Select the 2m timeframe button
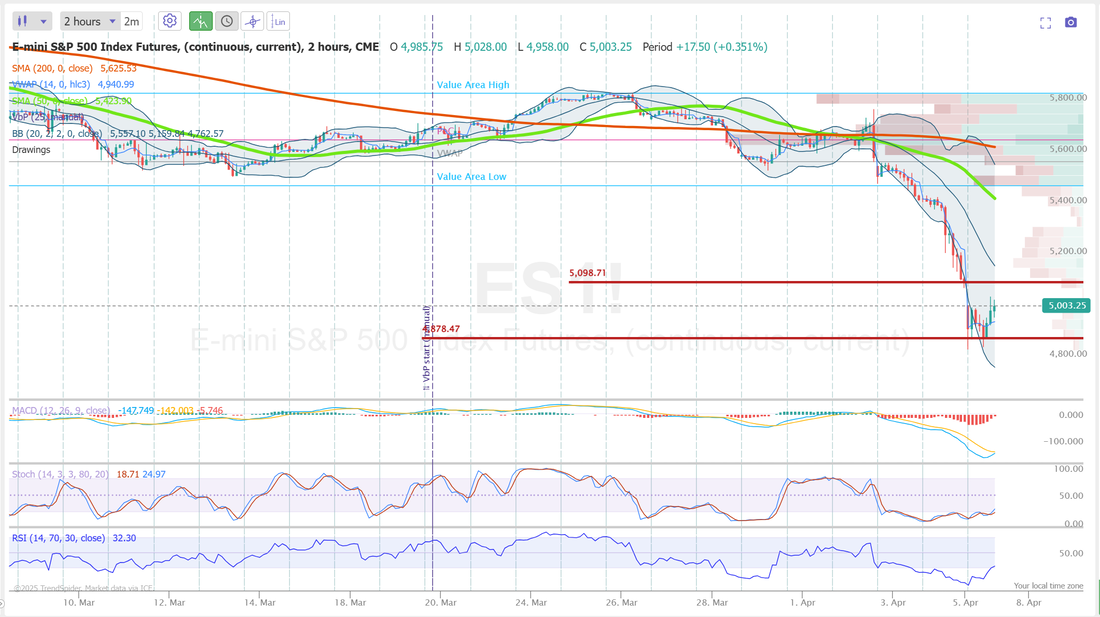Screen dimensions: 1100x617 (x=131, y=22)
